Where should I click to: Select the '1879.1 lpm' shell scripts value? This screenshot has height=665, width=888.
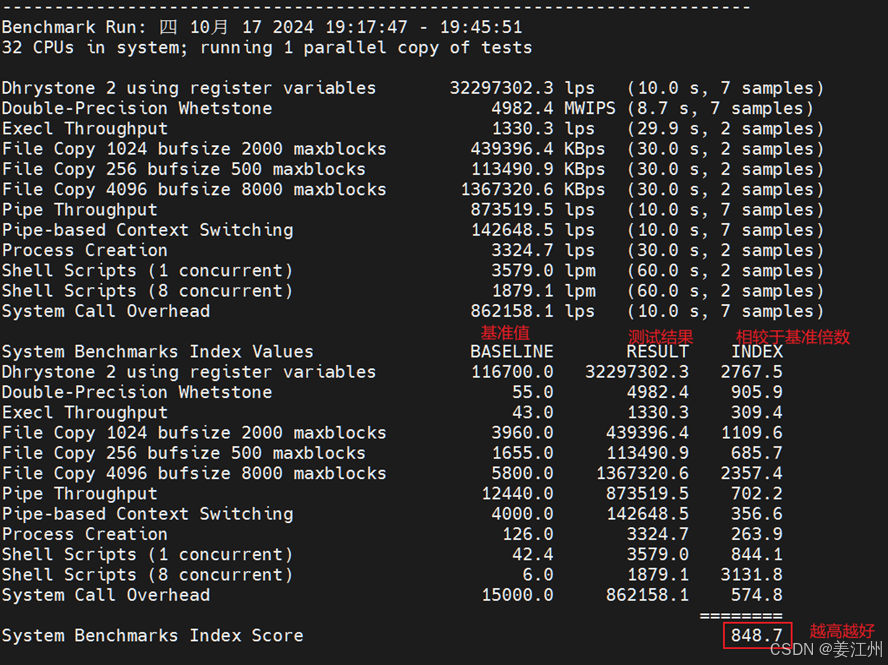[x=543, y=291]
